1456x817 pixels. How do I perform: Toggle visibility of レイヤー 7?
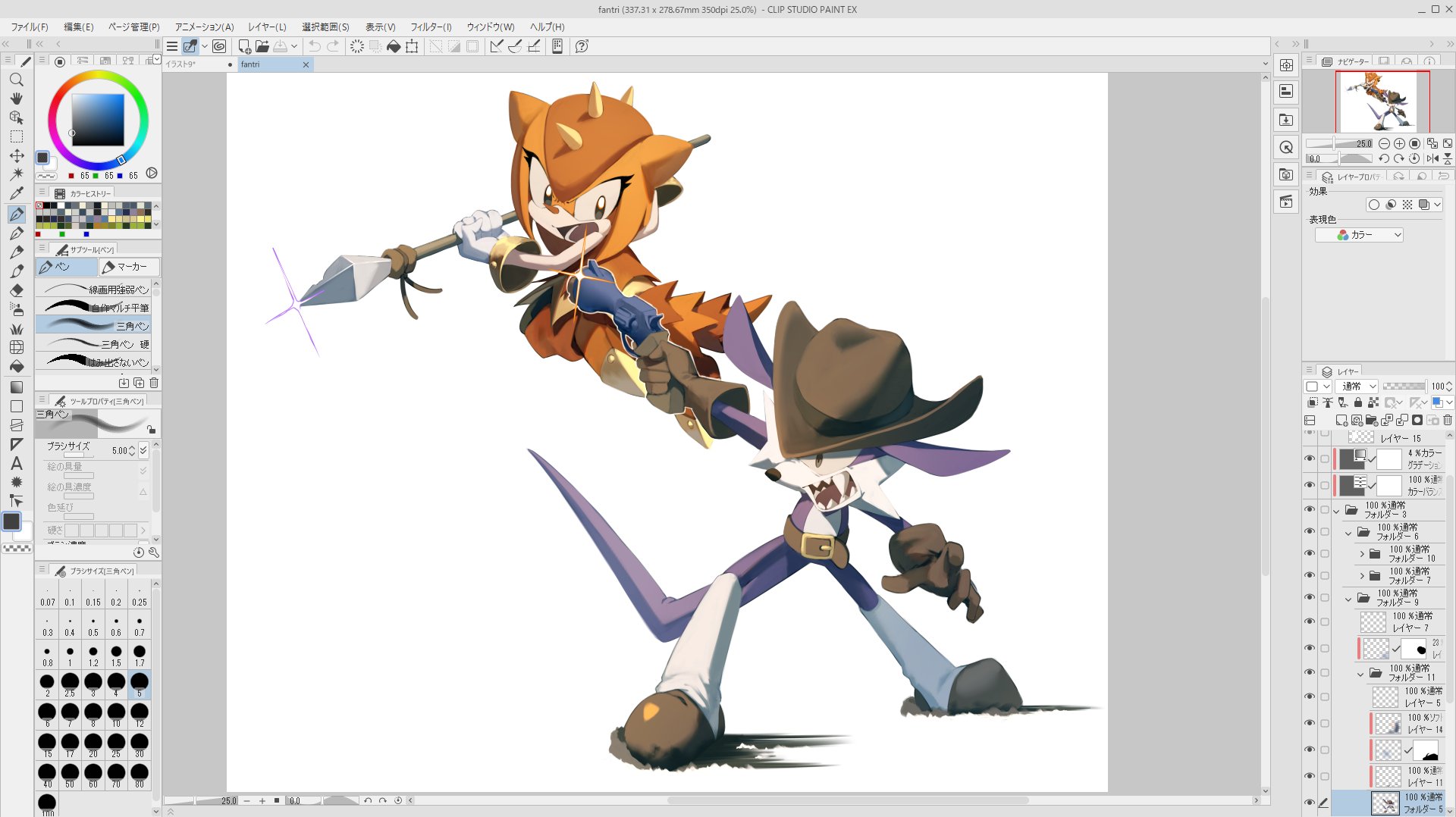pos(1309,621)
